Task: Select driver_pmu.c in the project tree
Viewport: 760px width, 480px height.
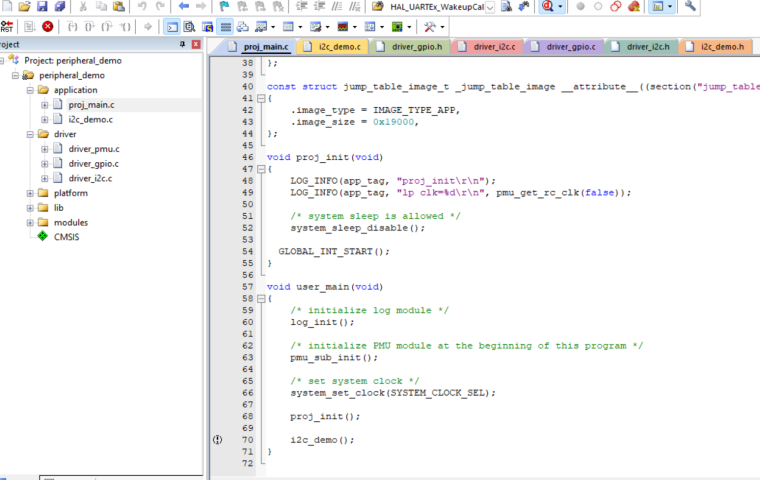Action: click(93, 149)
